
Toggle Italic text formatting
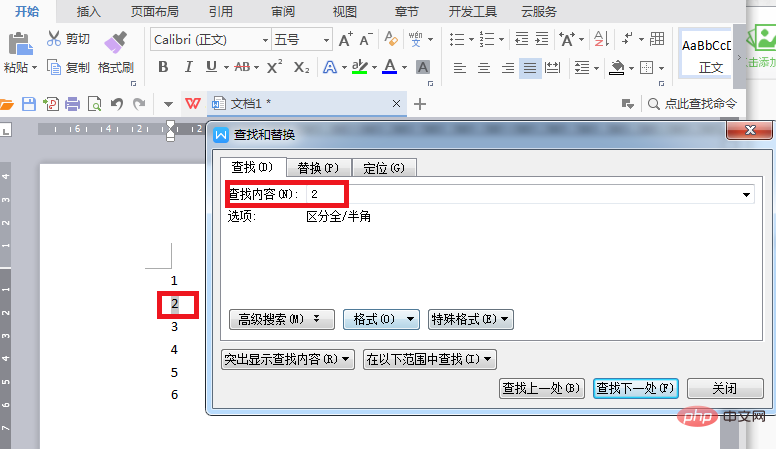[x=188, y=67]
